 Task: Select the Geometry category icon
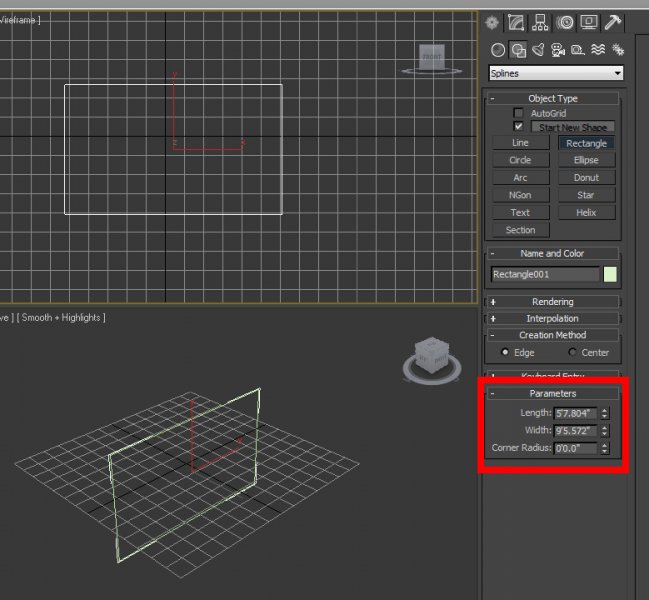coord(498,50)
